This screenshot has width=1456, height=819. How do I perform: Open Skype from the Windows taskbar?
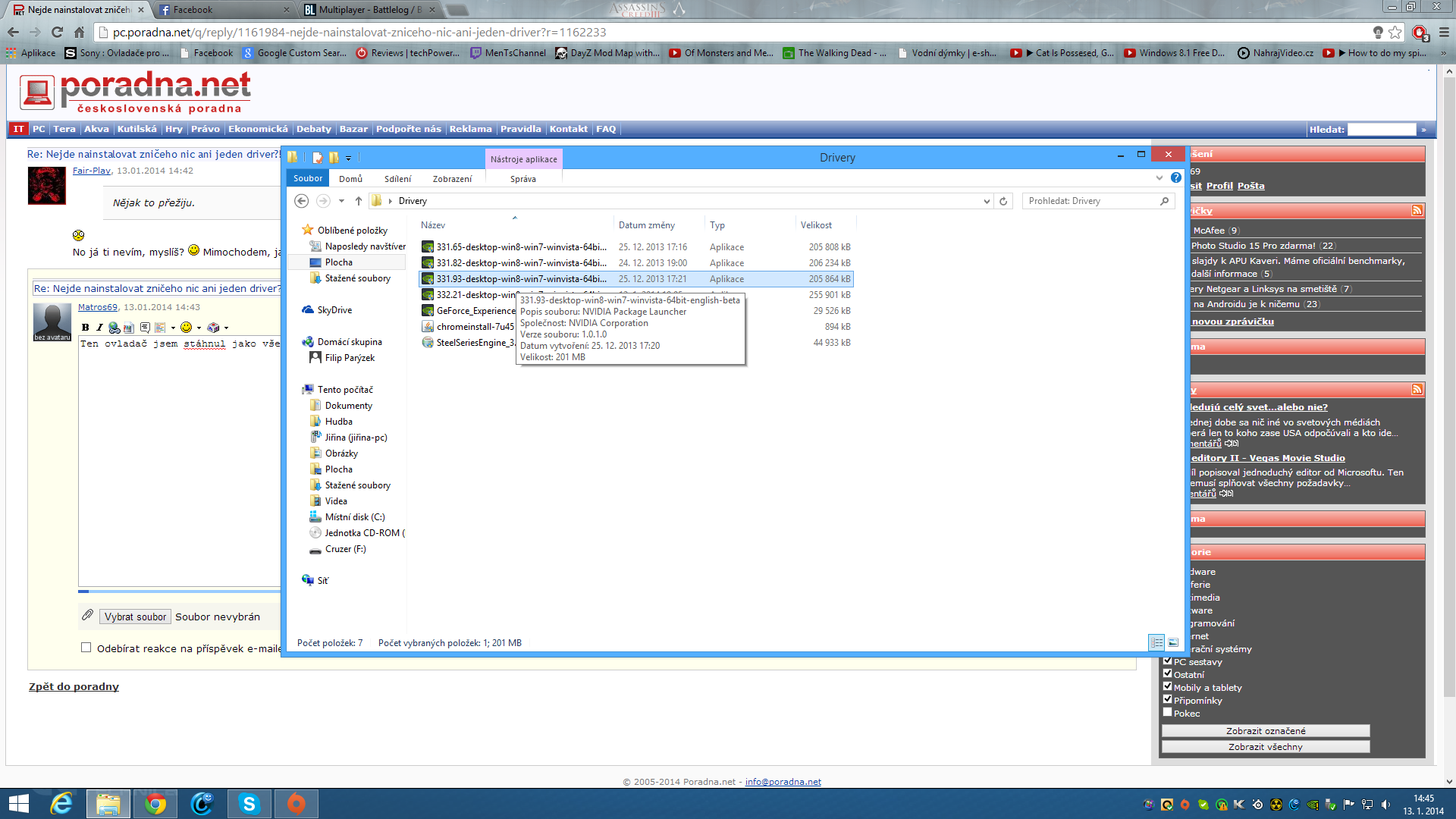click(x=249, y=803)
